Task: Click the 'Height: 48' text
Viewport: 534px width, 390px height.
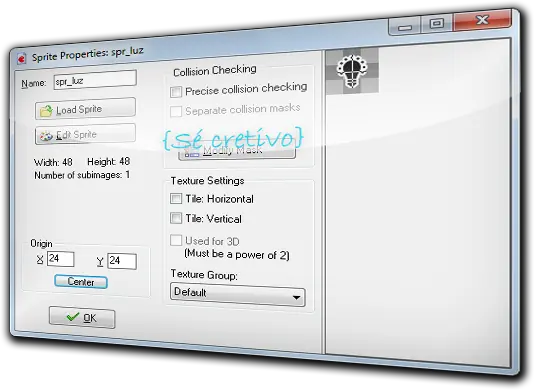Action: coord(108,161)
